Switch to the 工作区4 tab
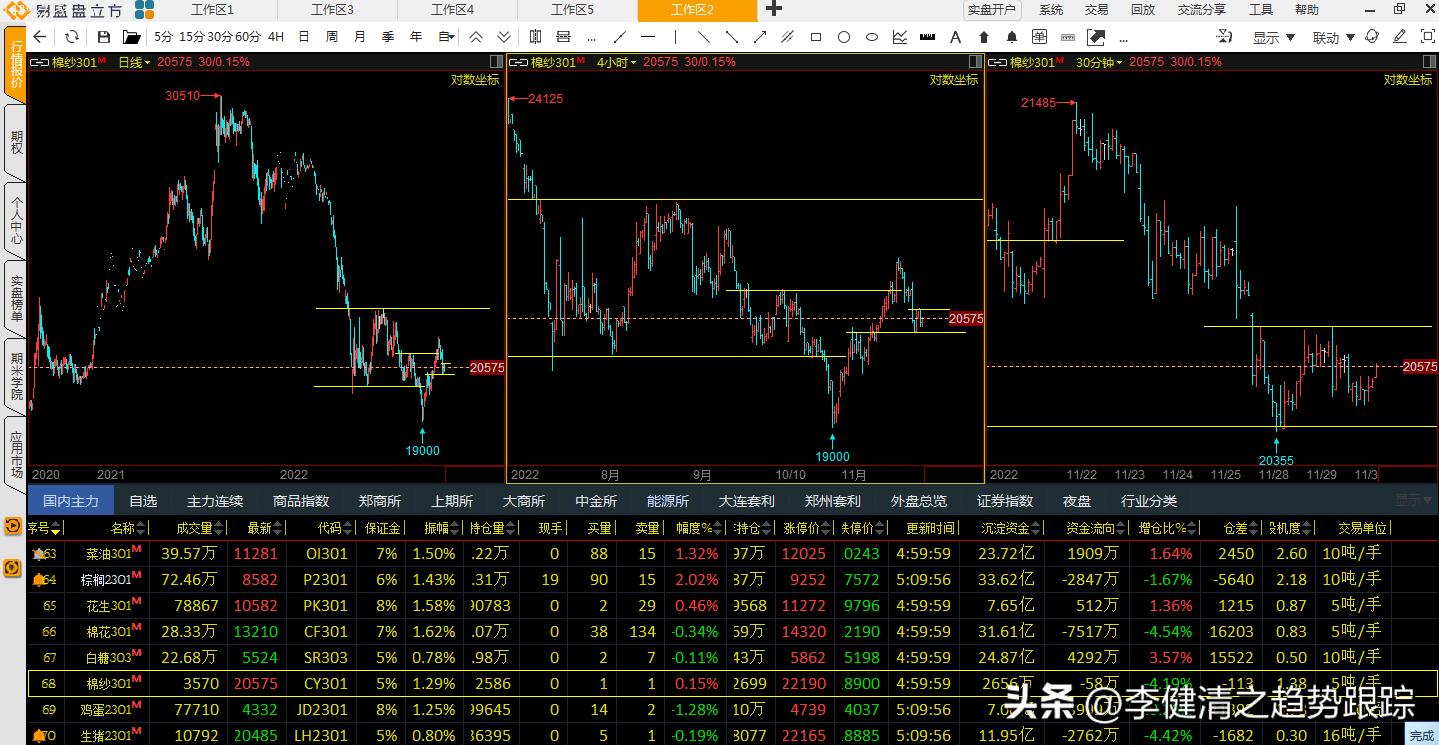The width and height of the screenshot is (1439, 745). 452,10
